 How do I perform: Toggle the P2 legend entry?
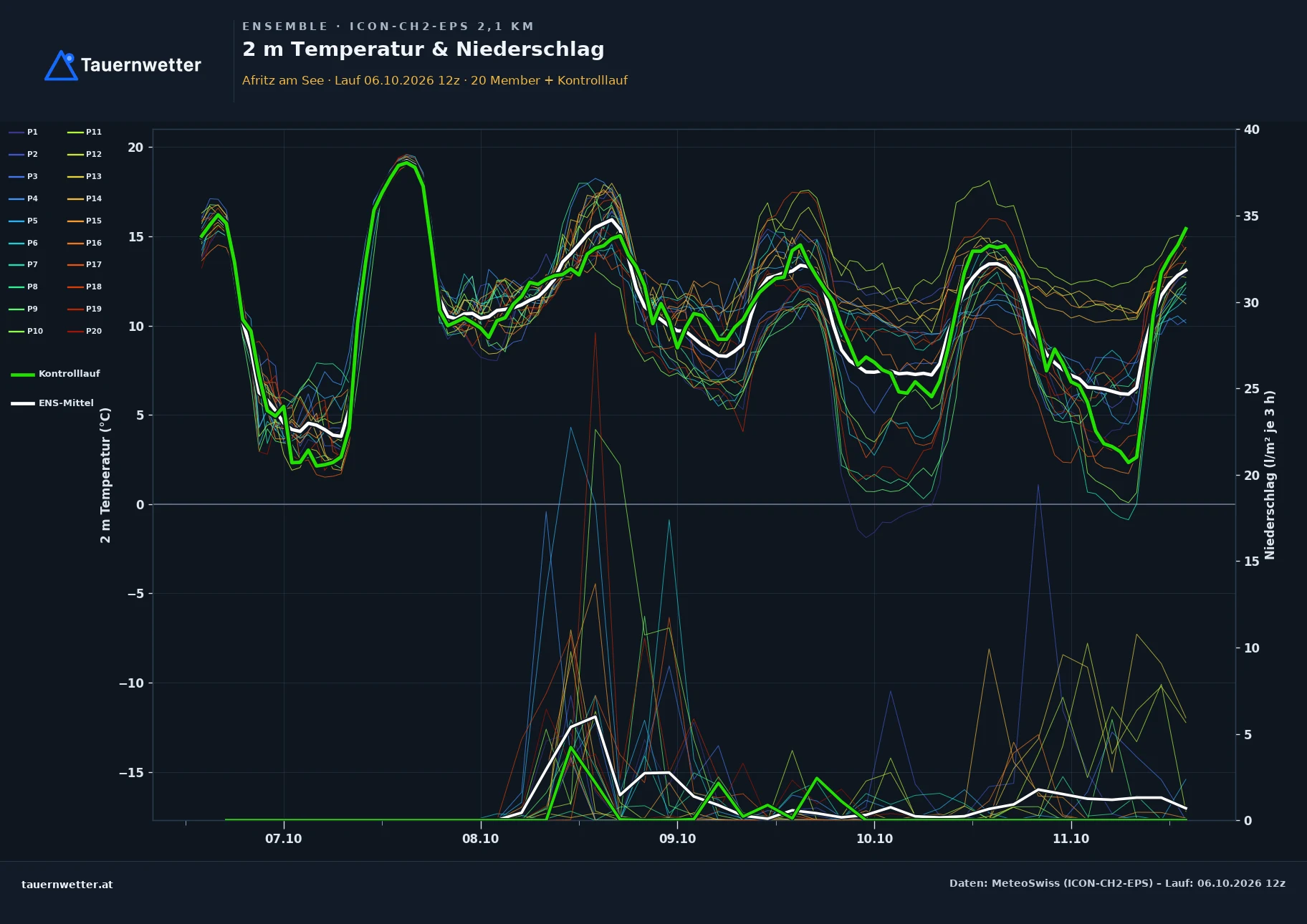23,154
